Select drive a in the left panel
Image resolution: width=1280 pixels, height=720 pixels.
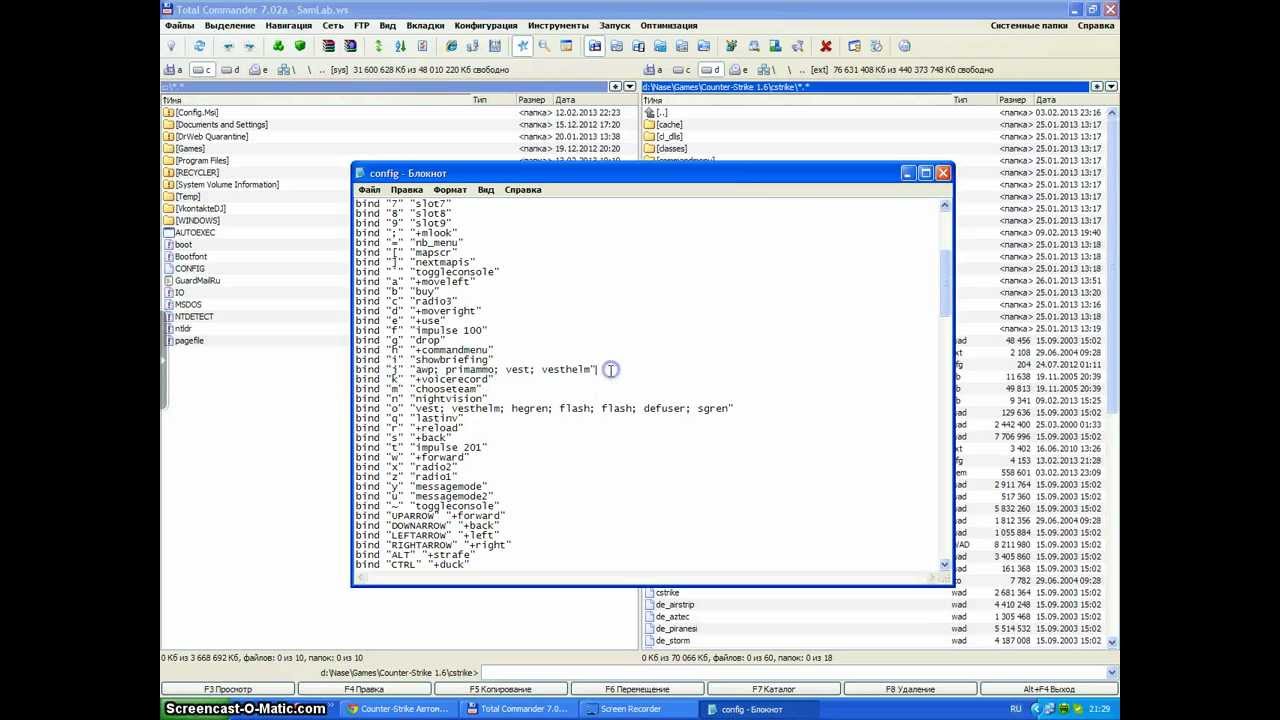174,70
